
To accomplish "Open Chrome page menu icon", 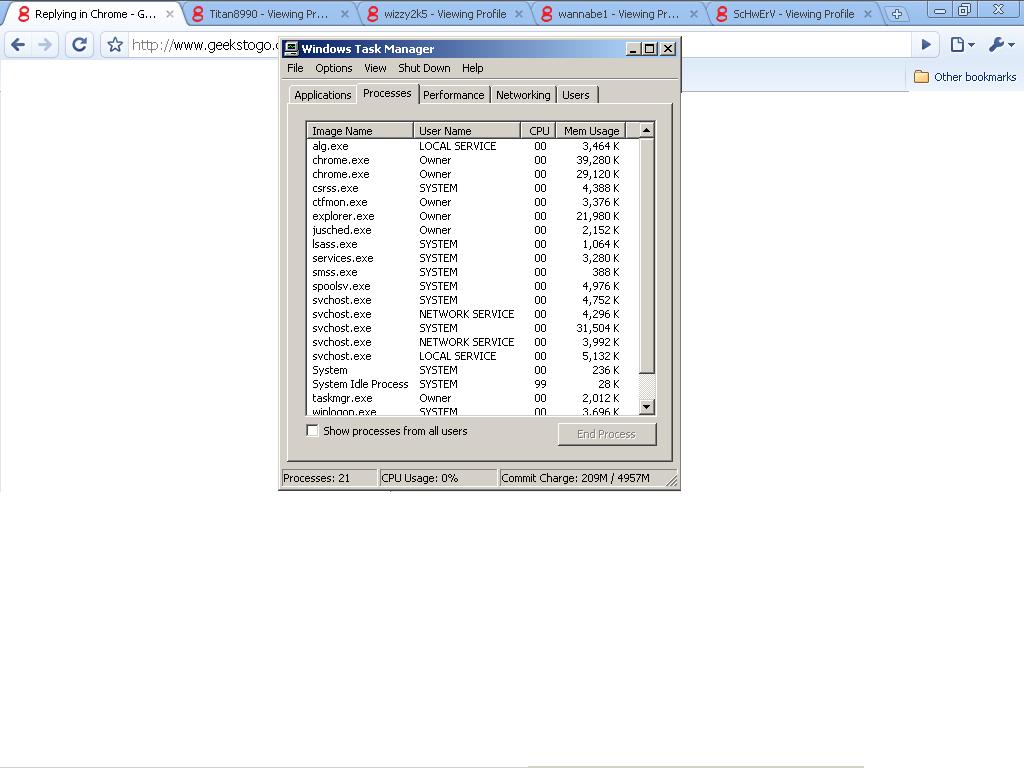I will coord(961,44).
